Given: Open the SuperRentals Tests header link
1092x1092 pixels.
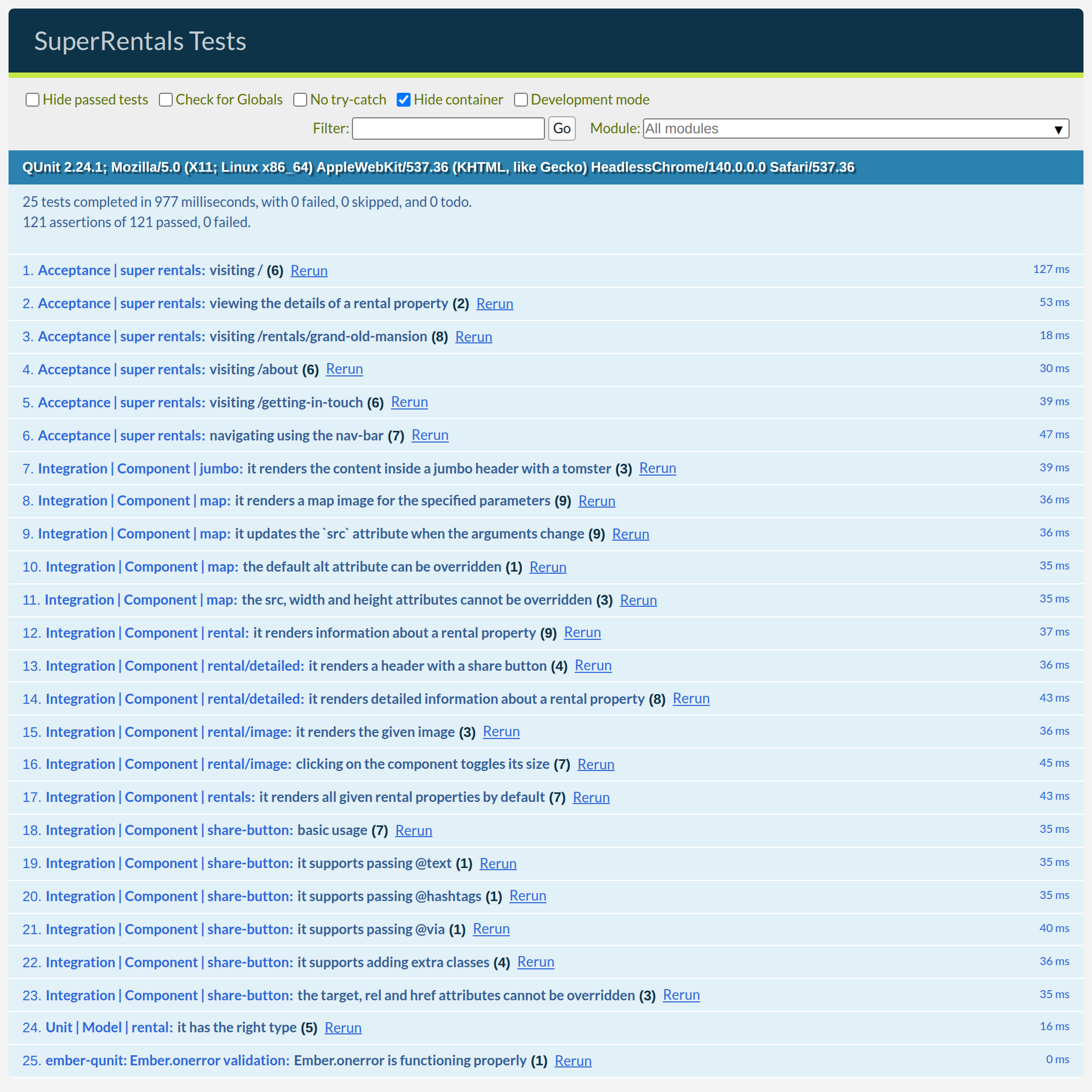Looking at the screenshot, I should pyautogui.click(x=140, y=41).
